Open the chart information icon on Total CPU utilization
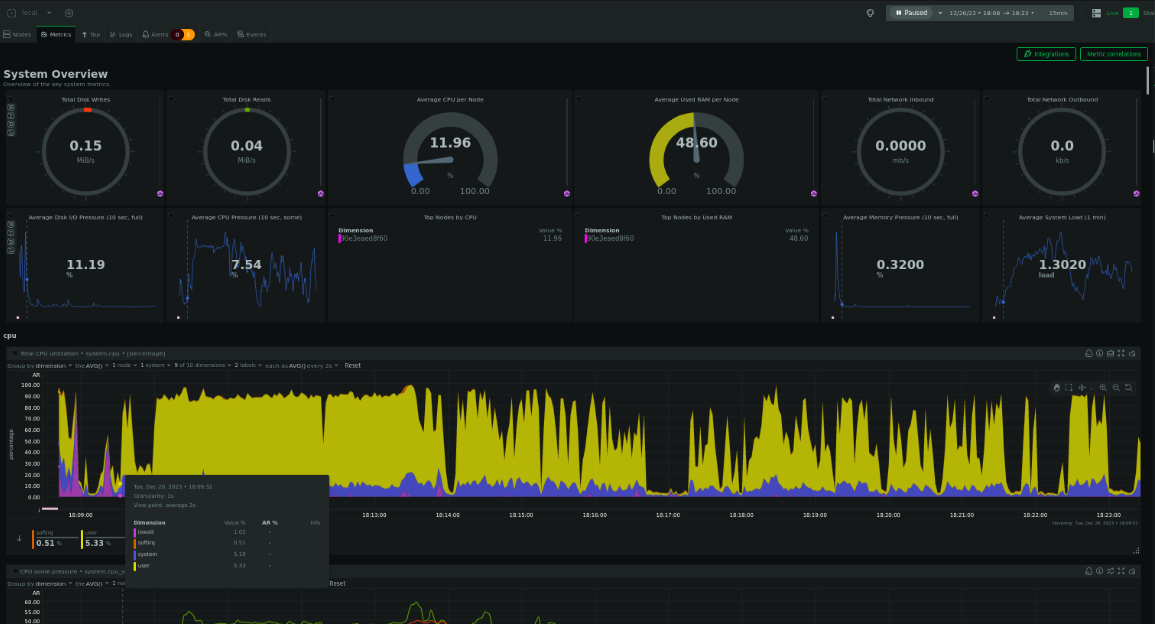Viewport: 1155px width, 624px height. tap(1100, 353)
